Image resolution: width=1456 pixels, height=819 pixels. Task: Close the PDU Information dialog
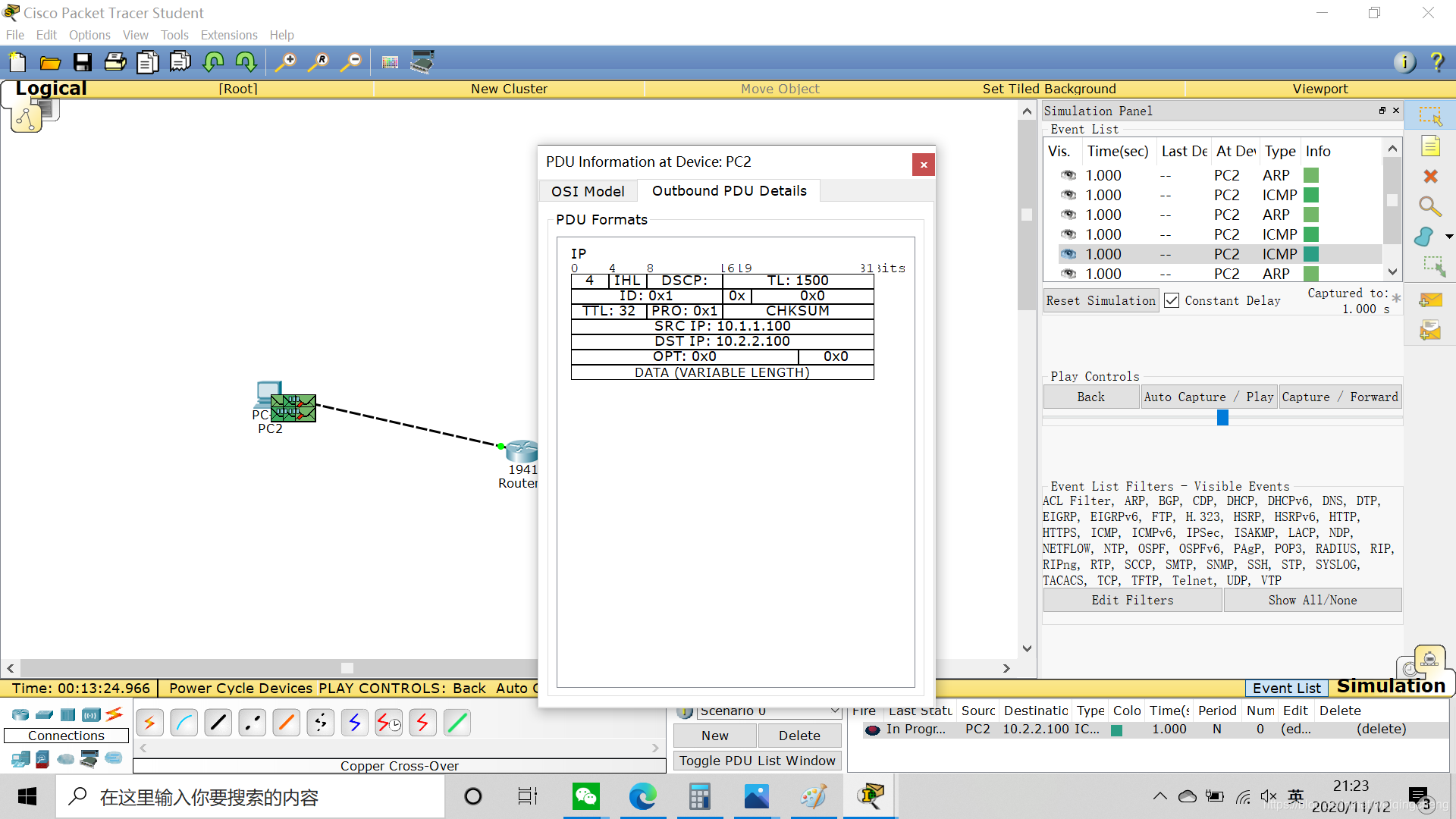coord(923,165)
